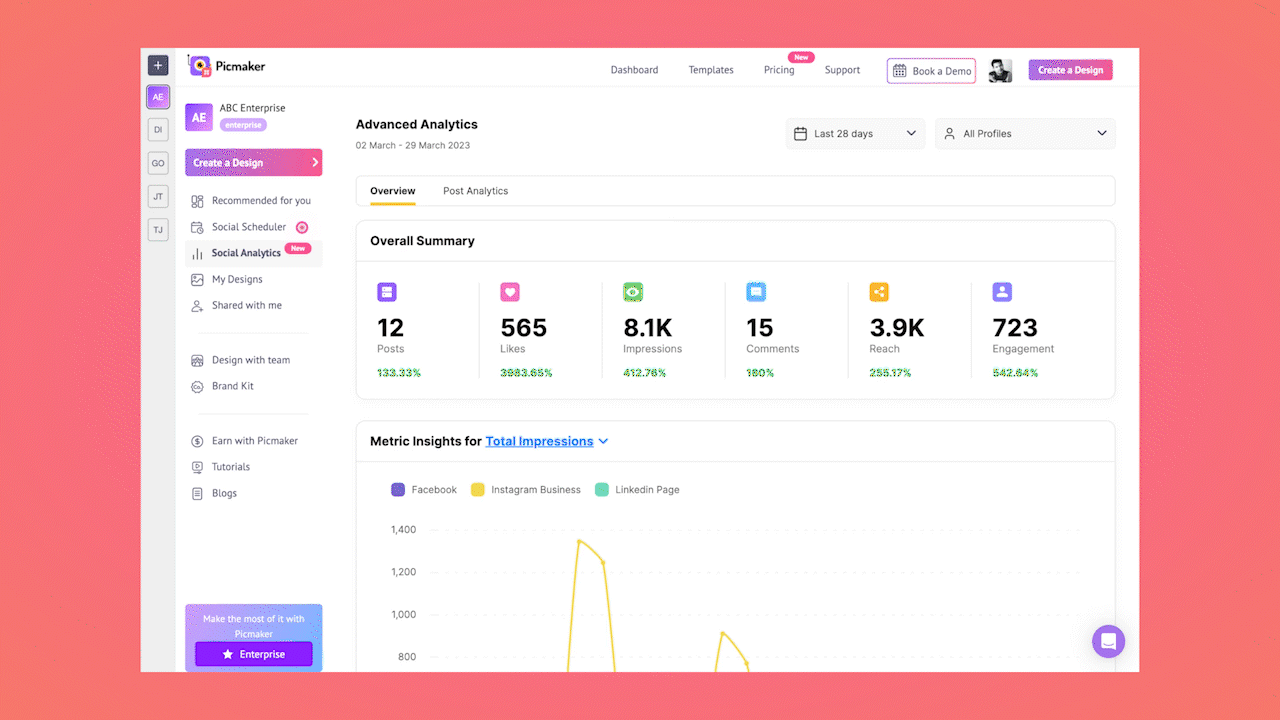Click the Enterprise upgrade button

254,654
